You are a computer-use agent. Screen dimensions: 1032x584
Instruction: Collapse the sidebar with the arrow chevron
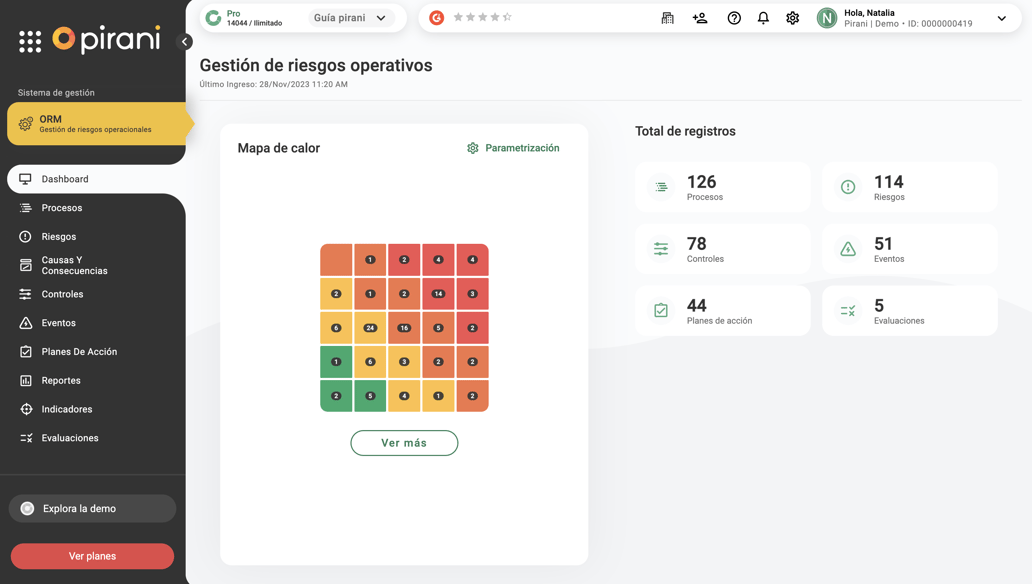[184, 42]
